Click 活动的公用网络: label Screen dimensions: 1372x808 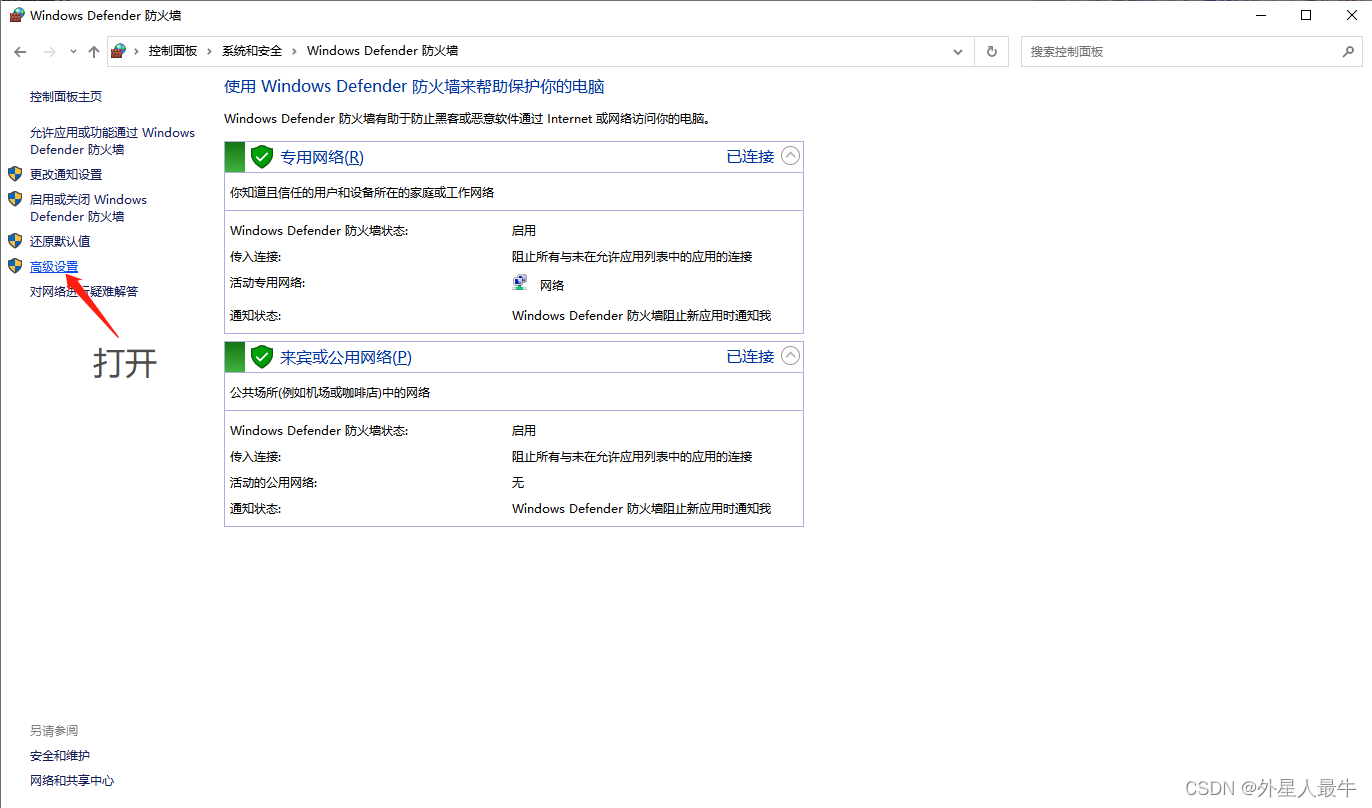(274, 483)
